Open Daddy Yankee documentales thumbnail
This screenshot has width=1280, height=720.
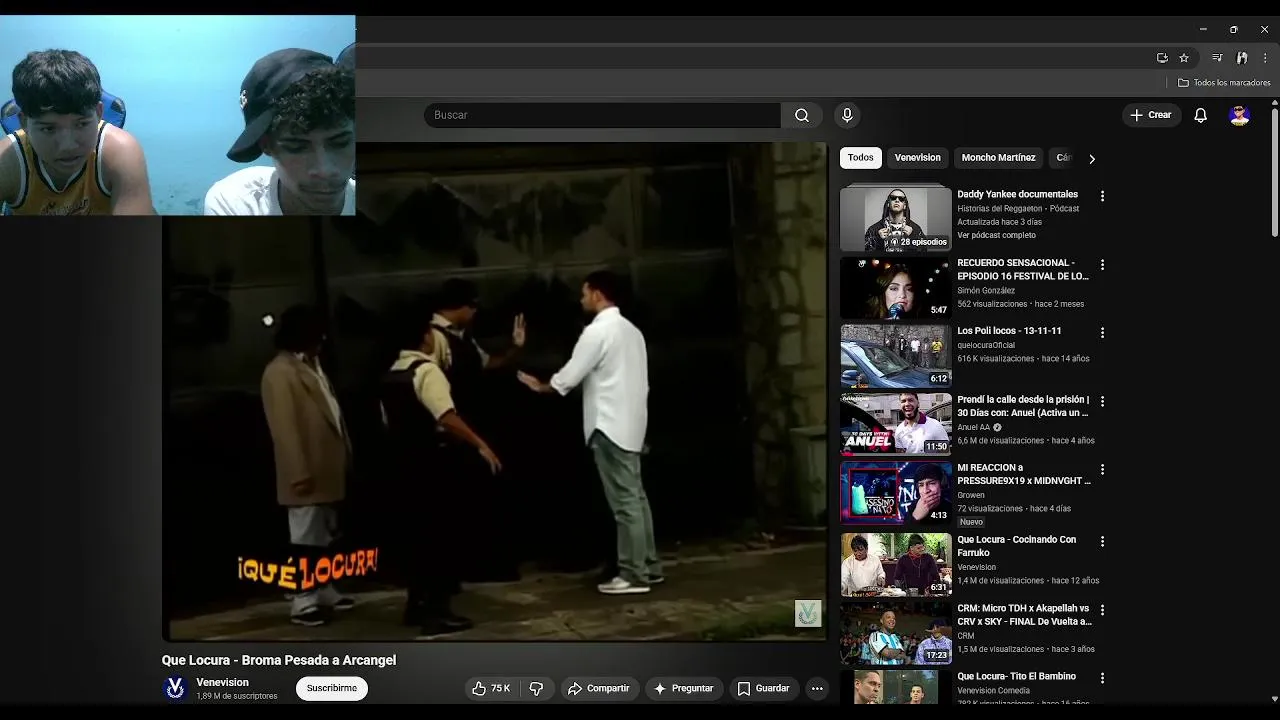pos(896,217)
